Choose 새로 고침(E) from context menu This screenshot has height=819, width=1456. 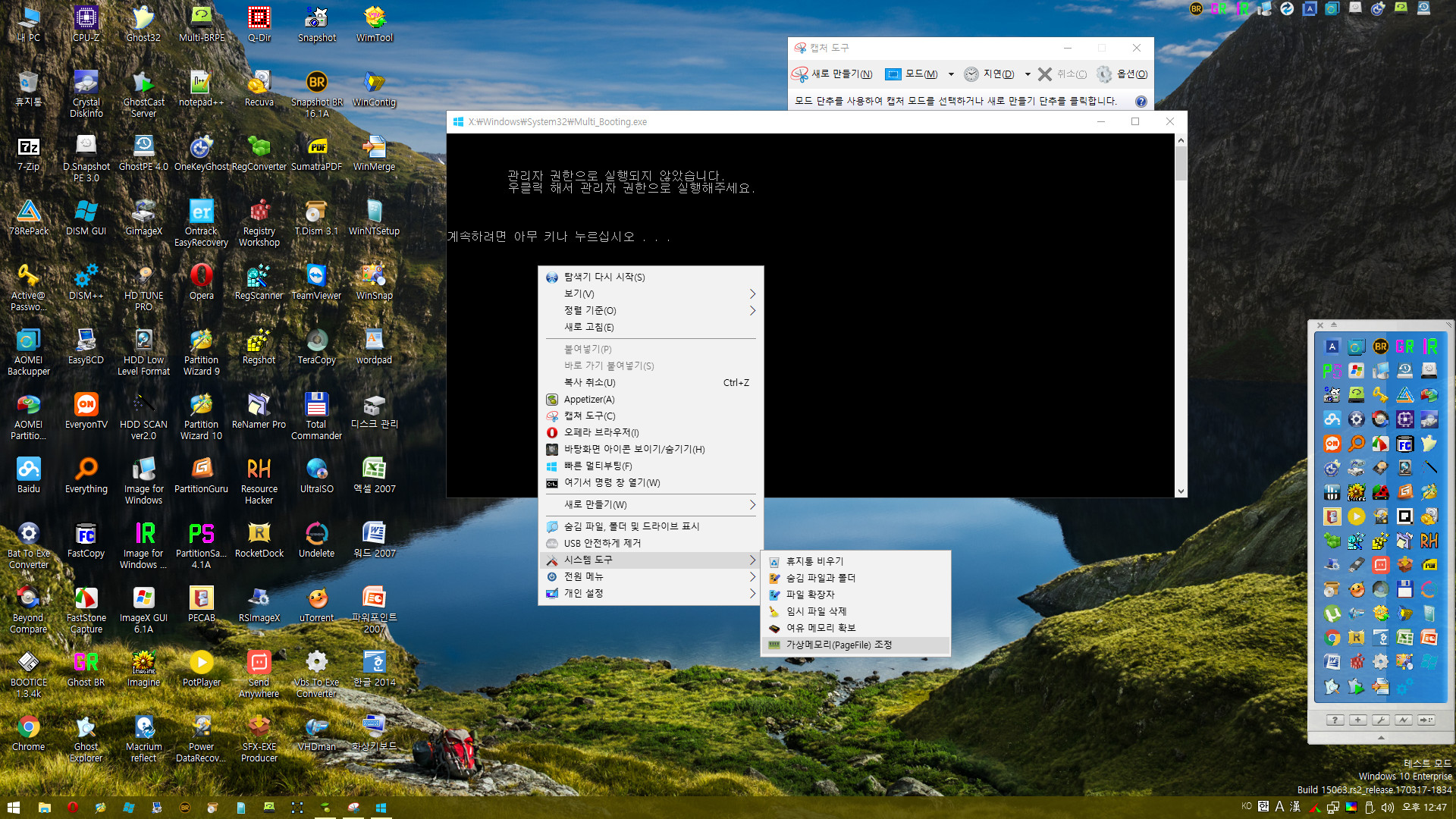pos(651,327)
